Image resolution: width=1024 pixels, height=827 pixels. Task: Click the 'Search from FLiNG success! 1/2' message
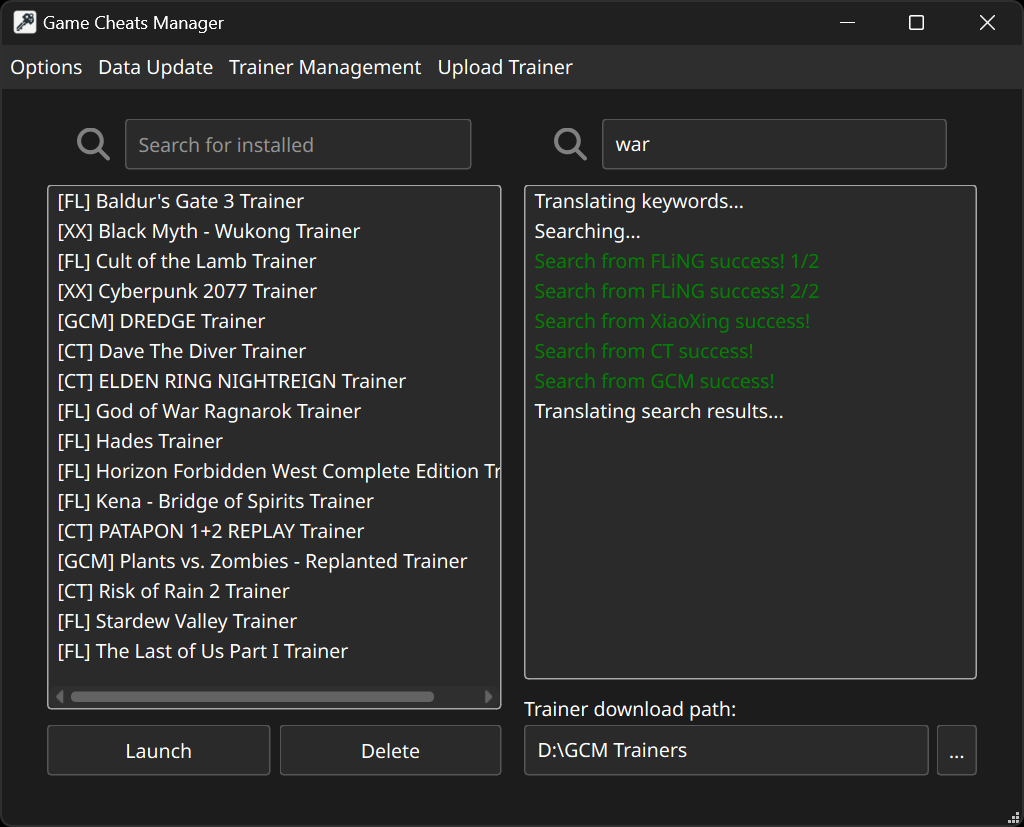pos(676,260)
